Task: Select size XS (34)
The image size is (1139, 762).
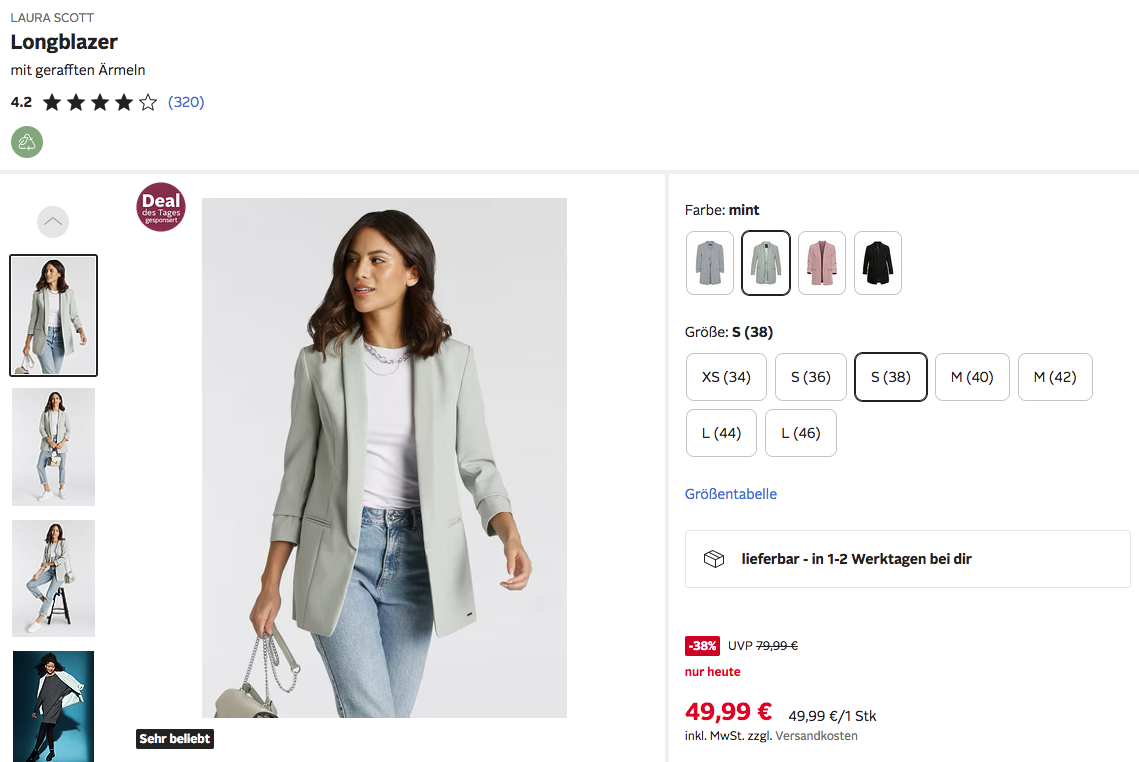Action: click(x=726, y=377)
